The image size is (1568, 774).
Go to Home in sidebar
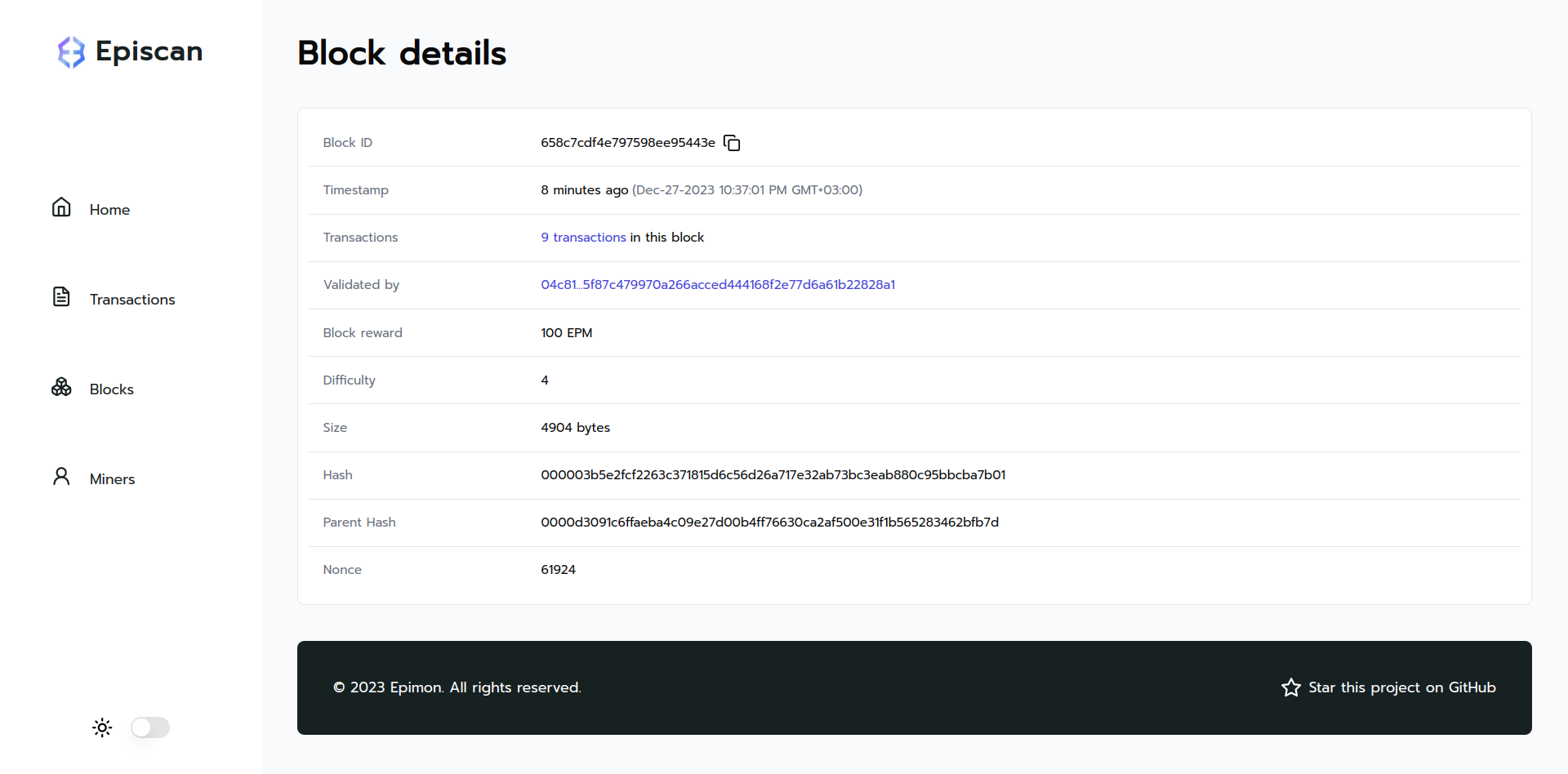[109, 210]
